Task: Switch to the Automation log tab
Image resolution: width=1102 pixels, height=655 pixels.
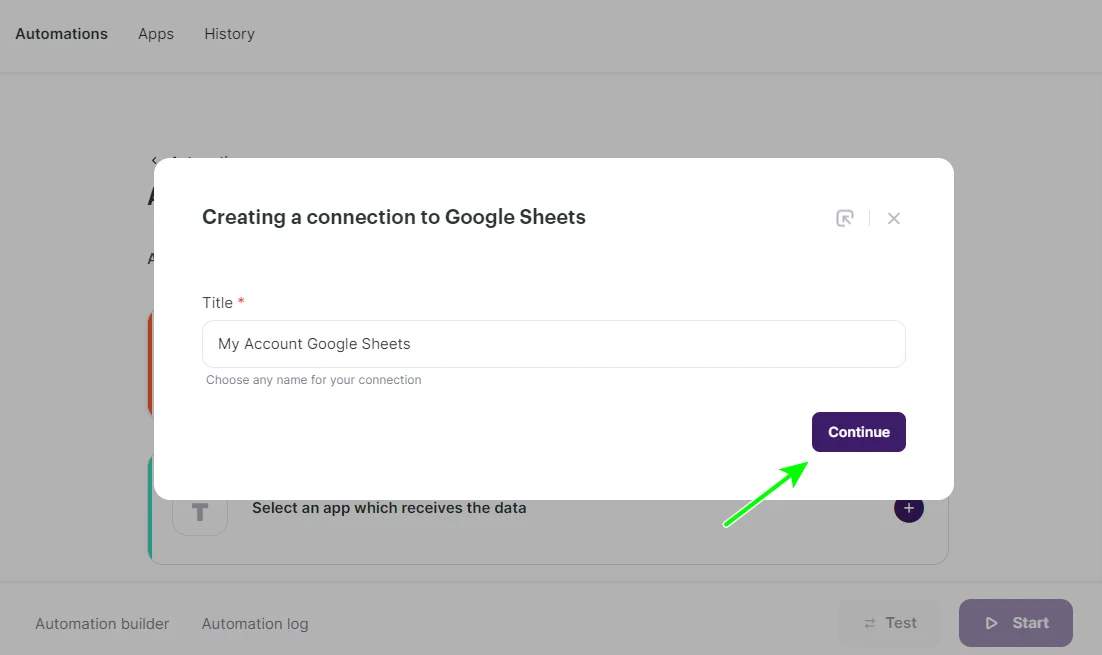Action: [x=255, y=624]
